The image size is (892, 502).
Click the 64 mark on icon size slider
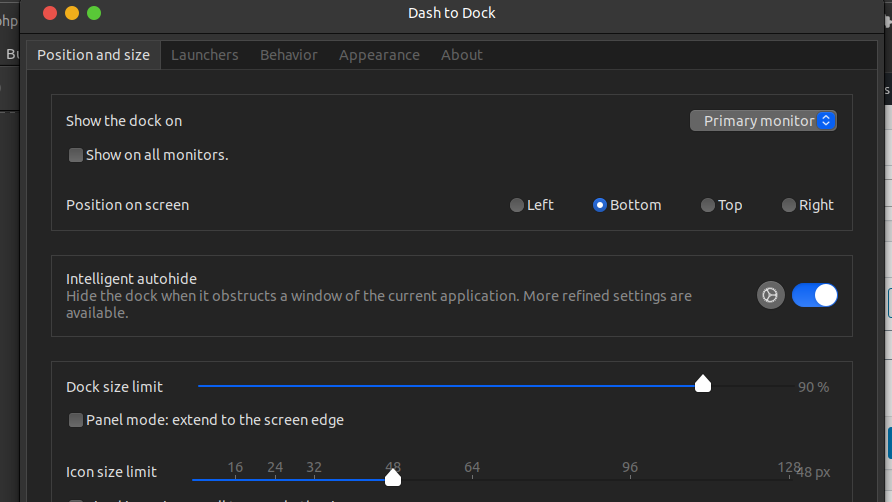(472, 468)
